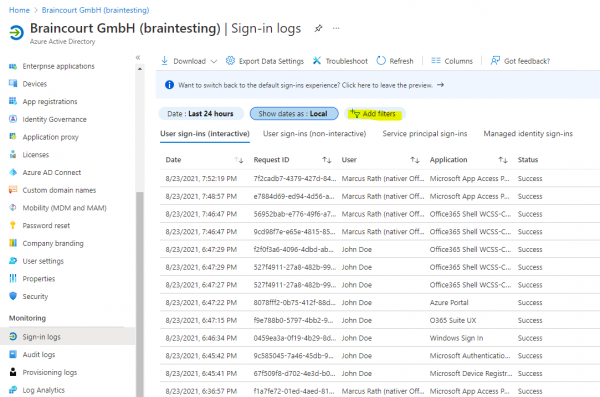Collapse the sidebar with double chevron
This screenshot has height=397, width=600.
pos(138,57)
